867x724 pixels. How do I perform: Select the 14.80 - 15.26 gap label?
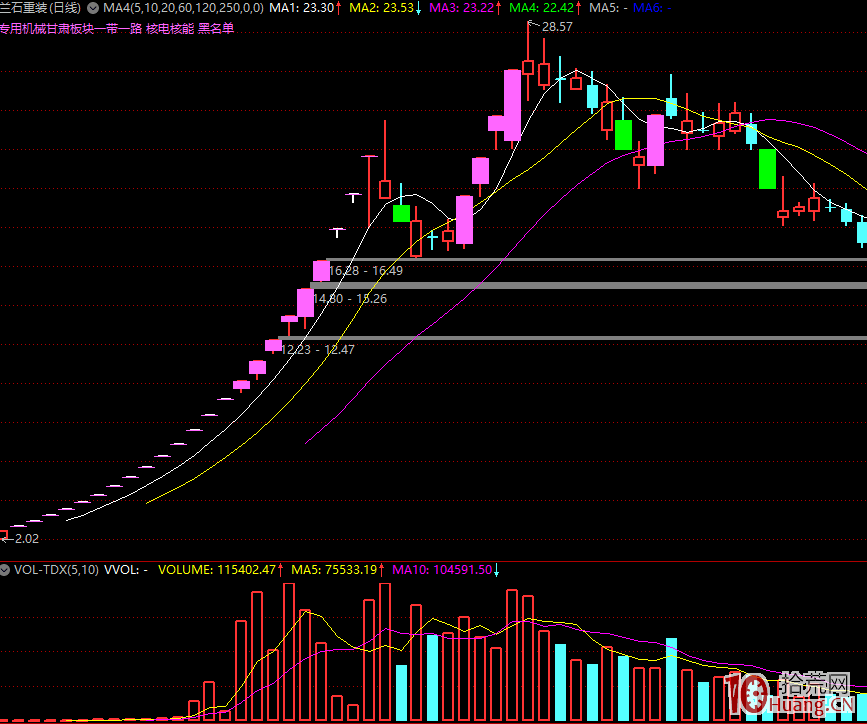(x=350, y=299)
